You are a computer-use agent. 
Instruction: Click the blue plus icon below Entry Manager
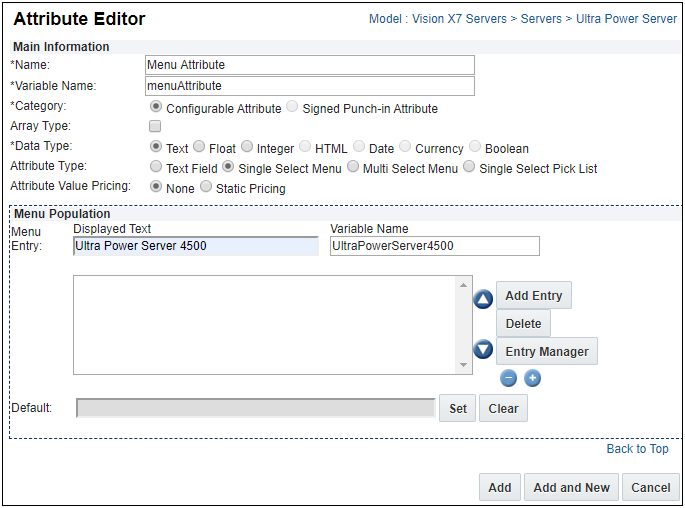(533, 378)
